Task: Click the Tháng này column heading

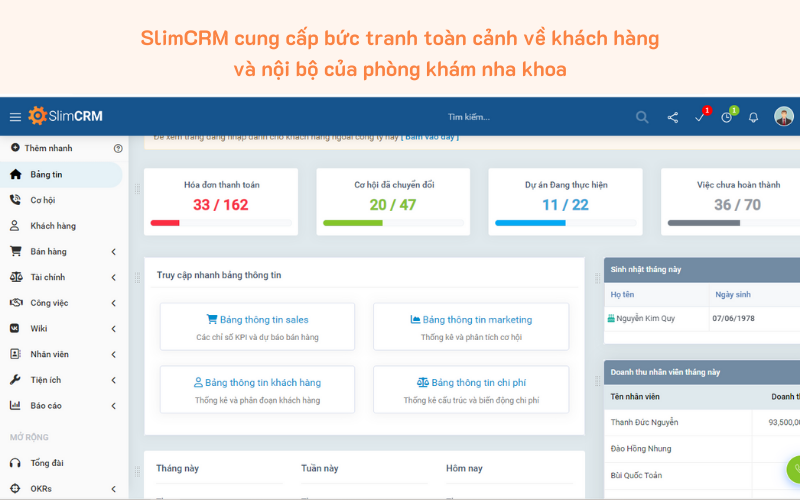Action: tap(178, 468)
